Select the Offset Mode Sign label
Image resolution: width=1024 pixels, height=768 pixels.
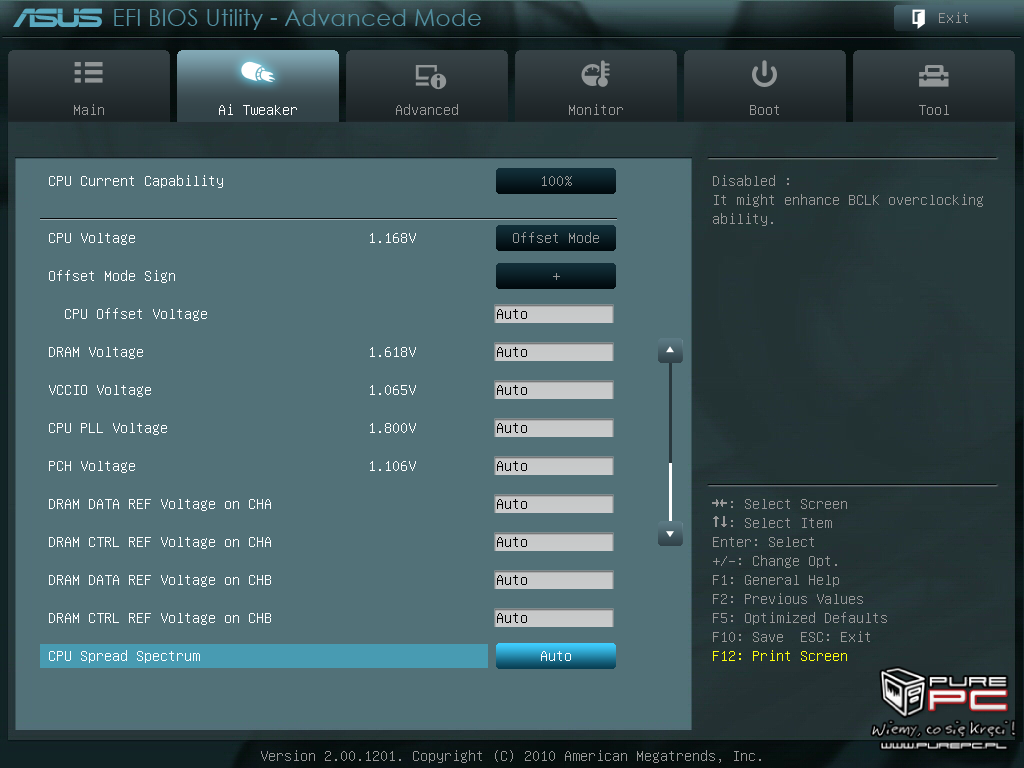pyautogui.click(x=112, y=276)
